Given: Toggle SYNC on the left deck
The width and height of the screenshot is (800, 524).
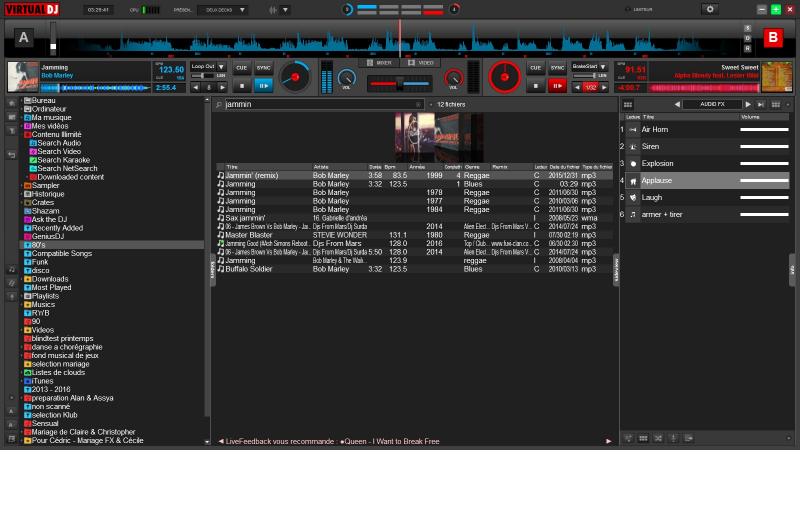Looking at the screenshot, I should tap(263, 68).
